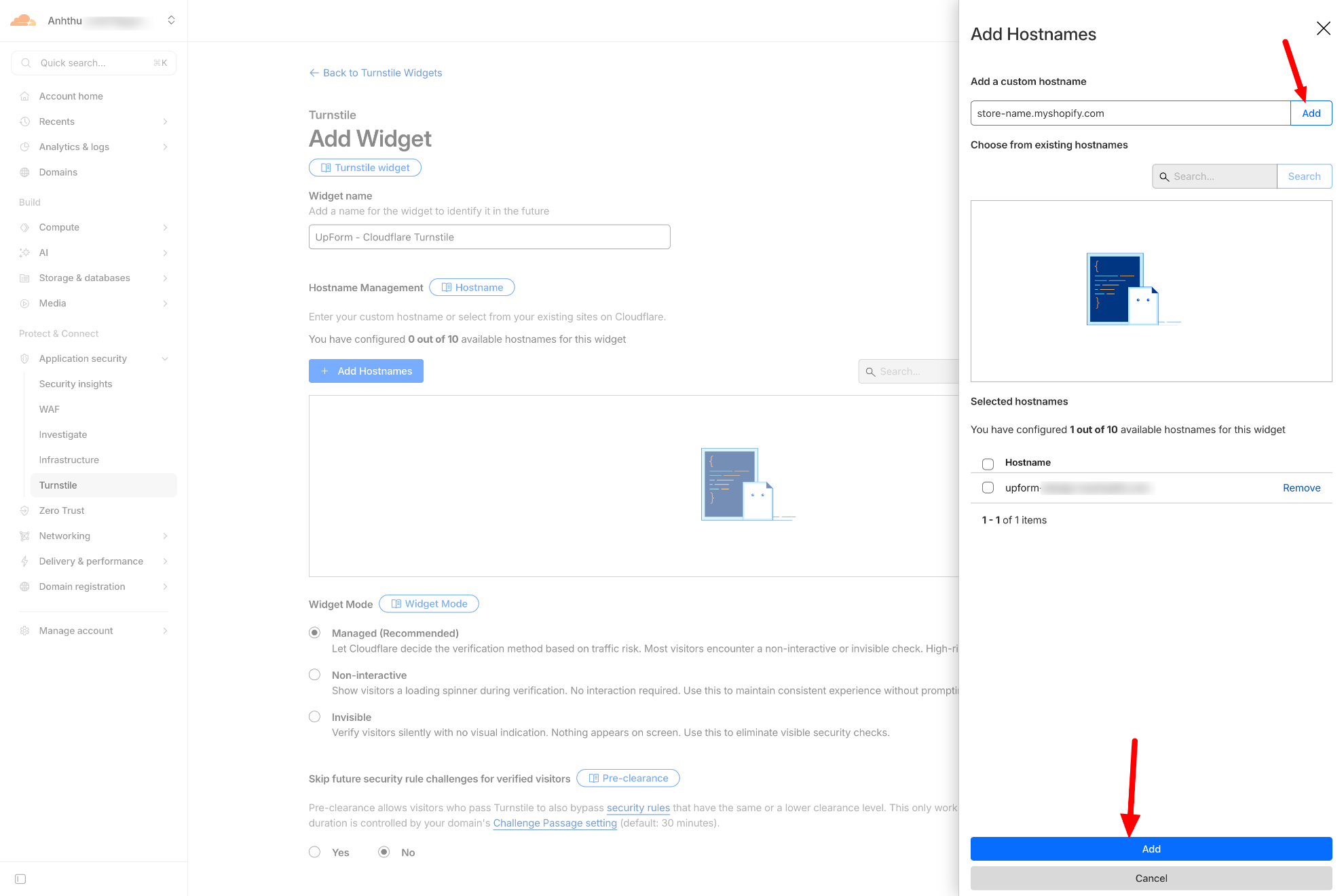Open the security rules link
This screenshot has height=896, width=1344.
click(x=638, y=808)
